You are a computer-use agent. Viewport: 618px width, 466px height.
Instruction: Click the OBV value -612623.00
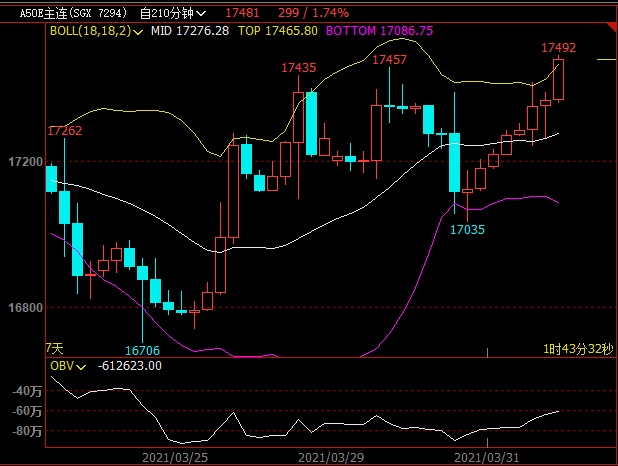tap(130, 366)
